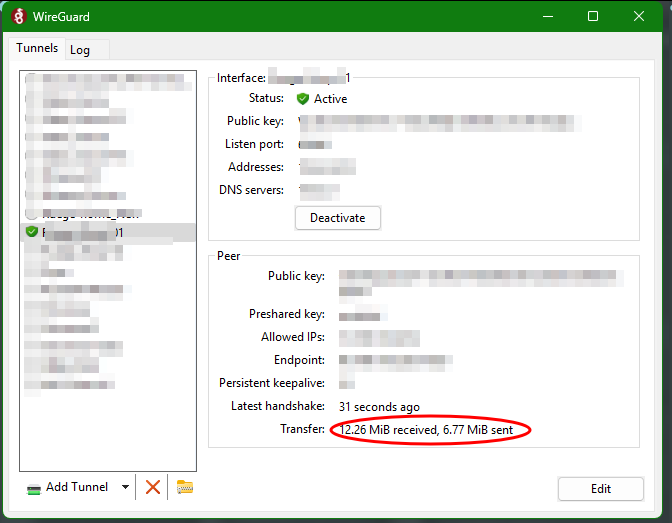Click the green shield Active status icon
Screen dimensions: 672x523
[x=303, y=99]
